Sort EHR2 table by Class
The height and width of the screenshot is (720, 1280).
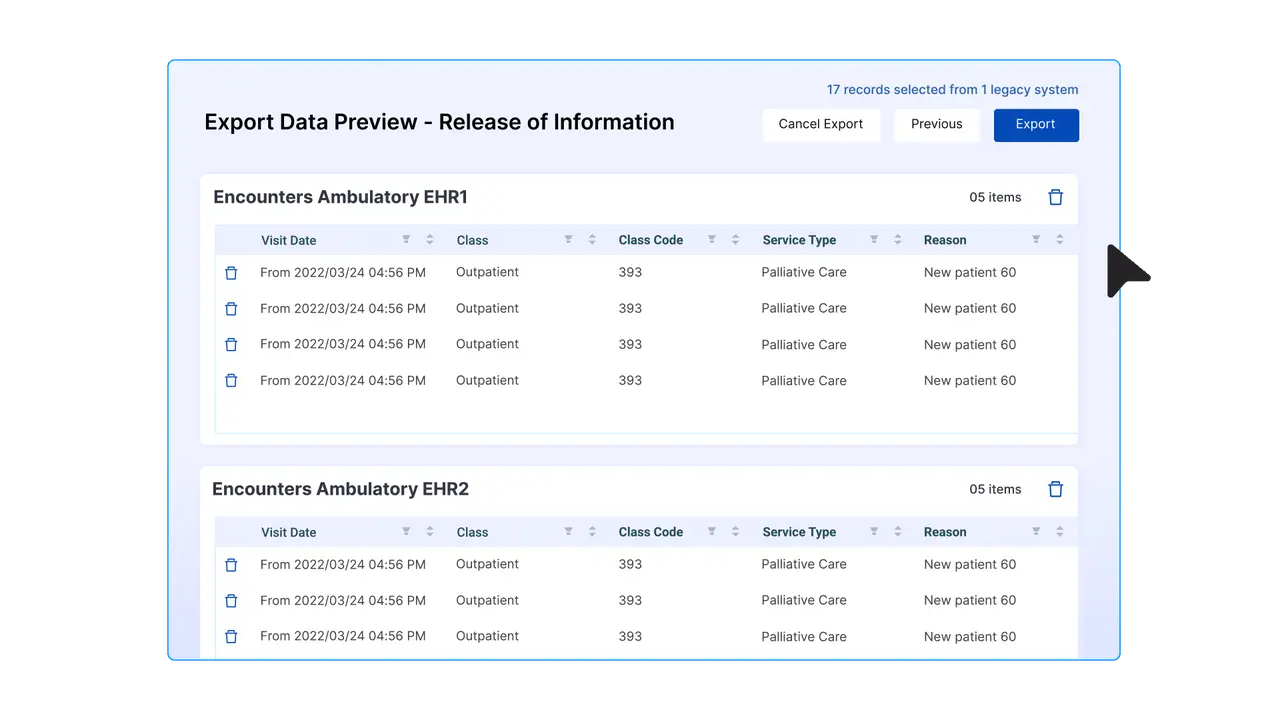[592, 532]
